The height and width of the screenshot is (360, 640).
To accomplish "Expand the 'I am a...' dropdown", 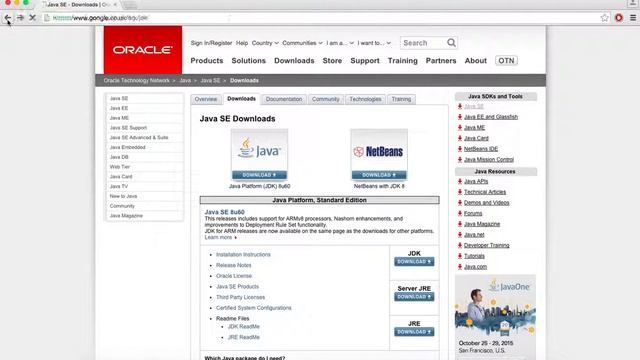I will click(340, 43).
